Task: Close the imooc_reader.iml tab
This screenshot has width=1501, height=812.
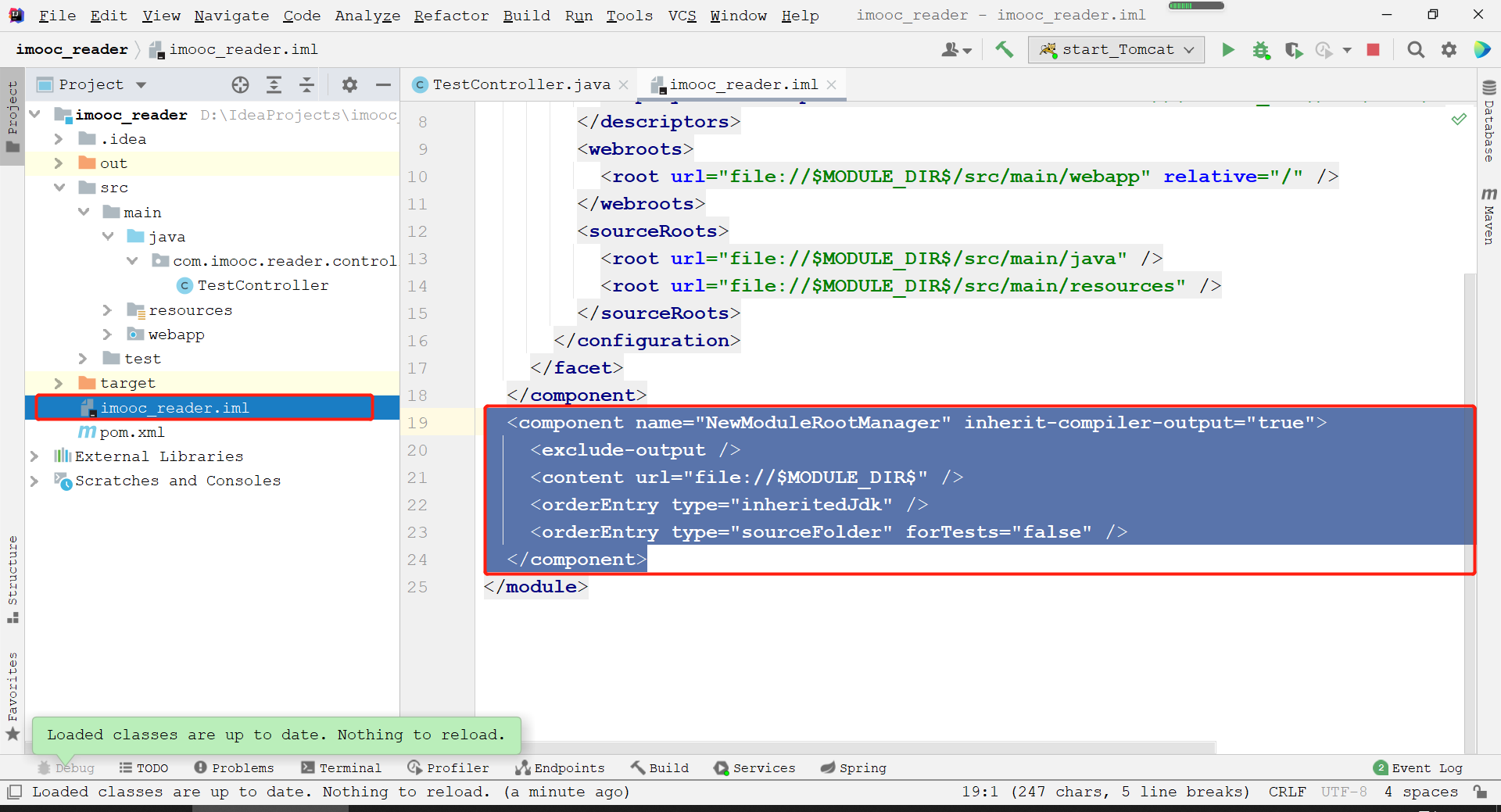Action: point(831,84)
